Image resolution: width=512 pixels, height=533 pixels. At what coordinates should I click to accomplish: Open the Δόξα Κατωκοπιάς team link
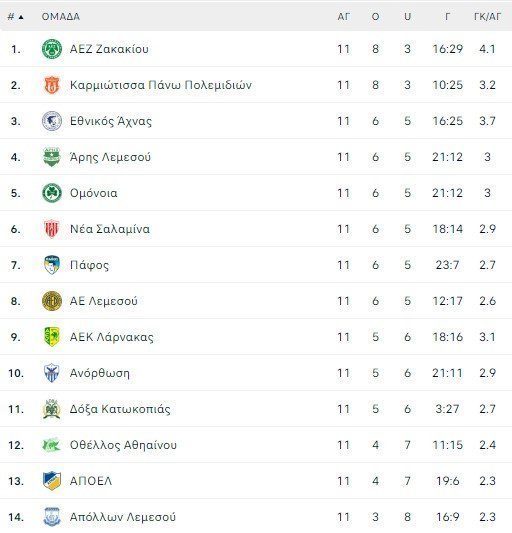pyautogui.click(x=120, y=409)
